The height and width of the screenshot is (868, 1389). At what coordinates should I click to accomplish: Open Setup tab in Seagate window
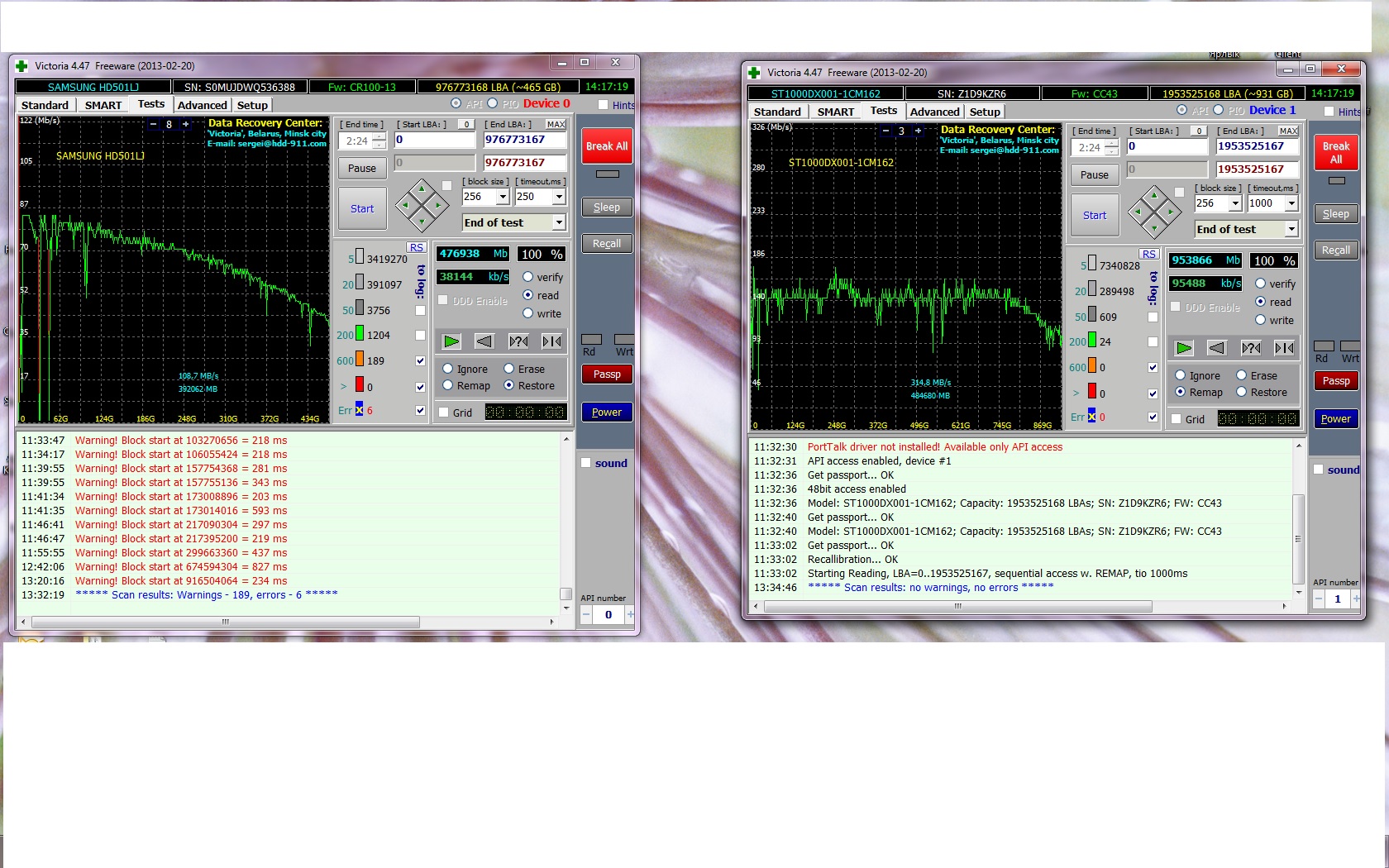(985, 112)
